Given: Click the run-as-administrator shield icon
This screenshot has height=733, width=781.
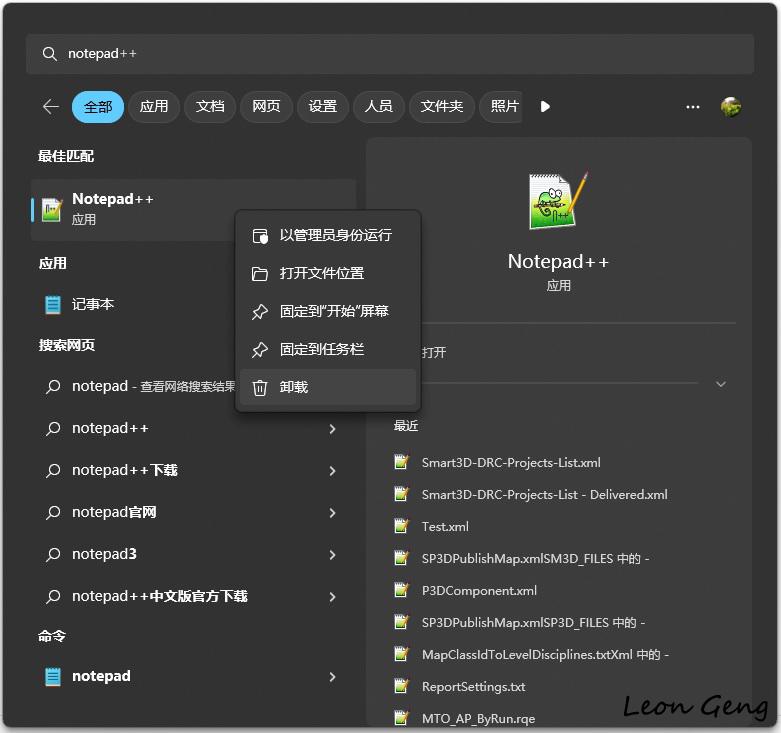Looking at the screenshot, I should [x=260, y=236].
